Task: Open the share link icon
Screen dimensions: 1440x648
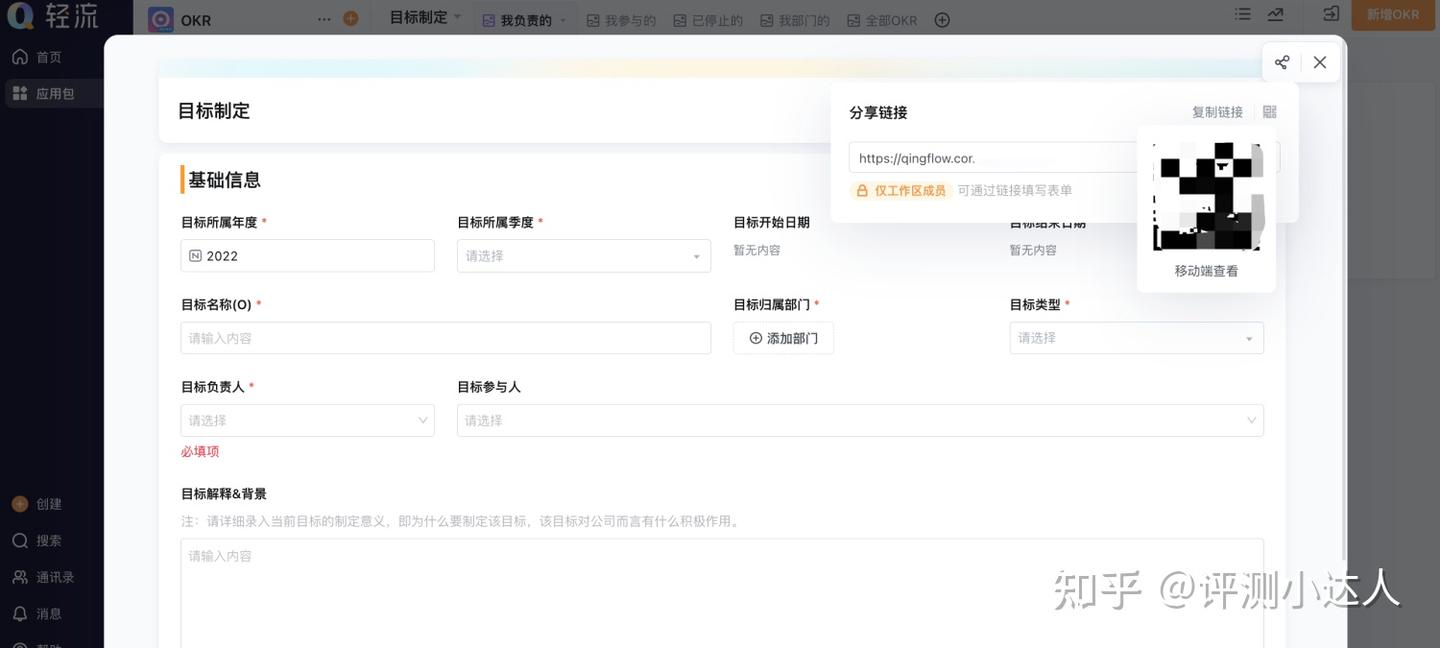Action: click(x=1282, y=62)
